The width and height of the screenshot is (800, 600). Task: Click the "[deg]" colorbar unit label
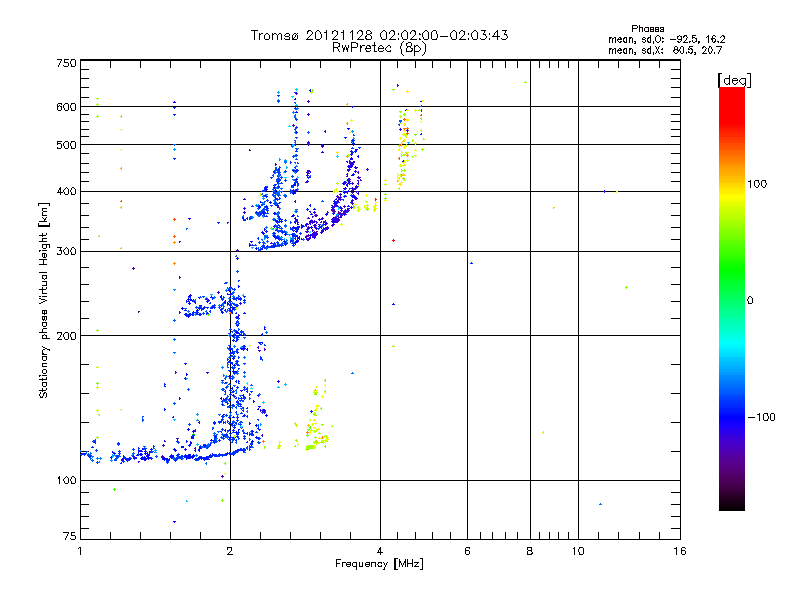click(x=734, y=80)
